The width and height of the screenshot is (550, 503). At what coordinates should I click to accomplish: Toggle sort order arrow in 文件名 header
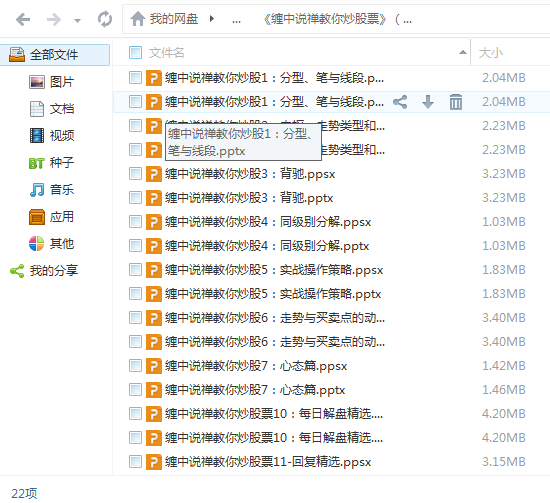(462, 52)
